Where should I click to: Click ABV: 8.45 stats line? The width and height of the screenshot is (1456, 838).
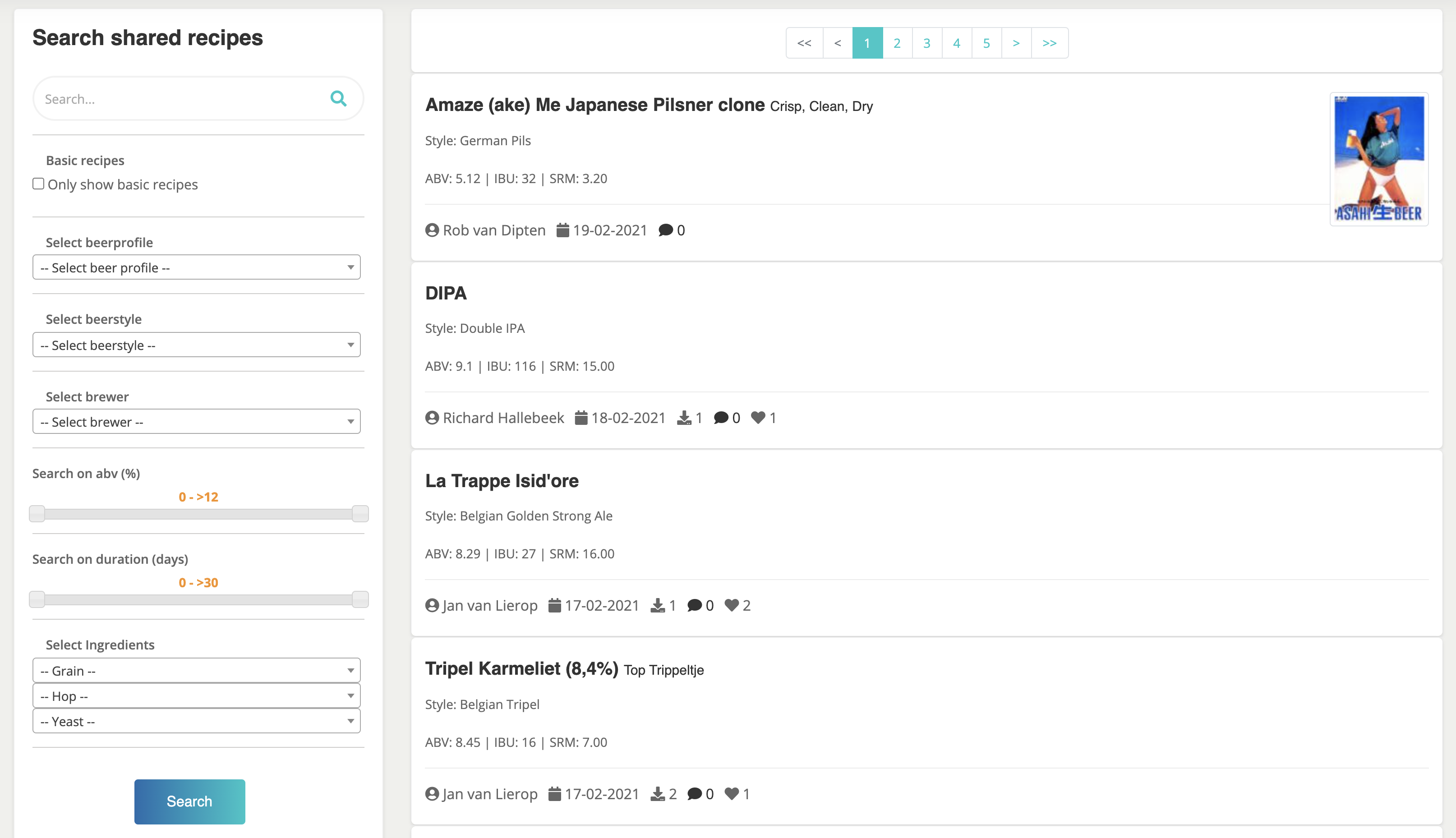tap(516, 742)
